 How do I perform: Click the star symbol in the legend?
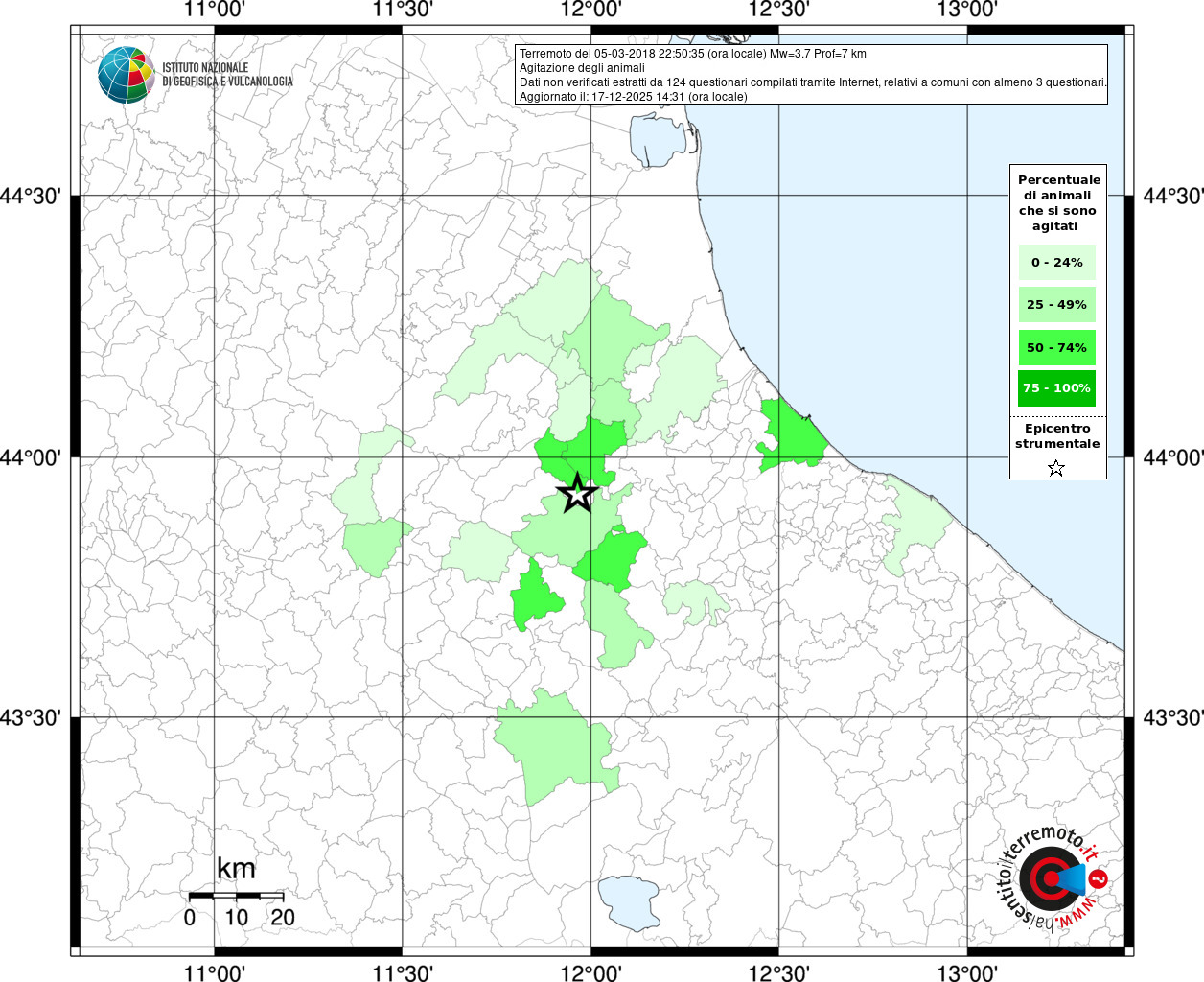1056,468
